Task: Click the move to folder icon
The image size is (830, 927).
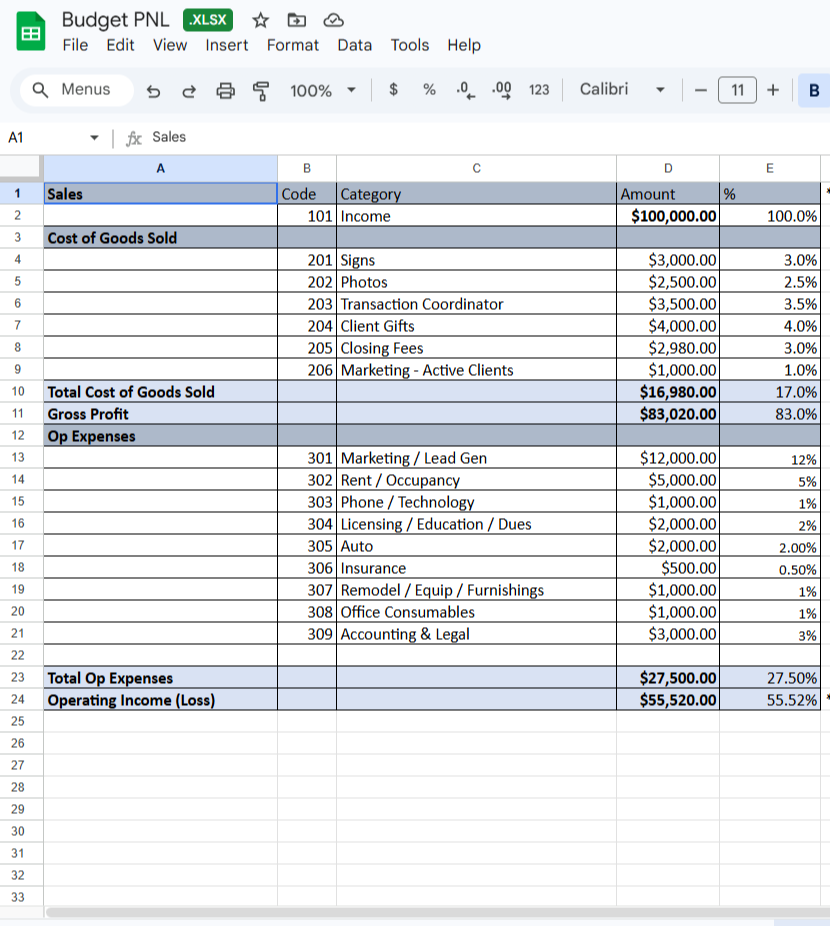Action: (x=296, y=21)
